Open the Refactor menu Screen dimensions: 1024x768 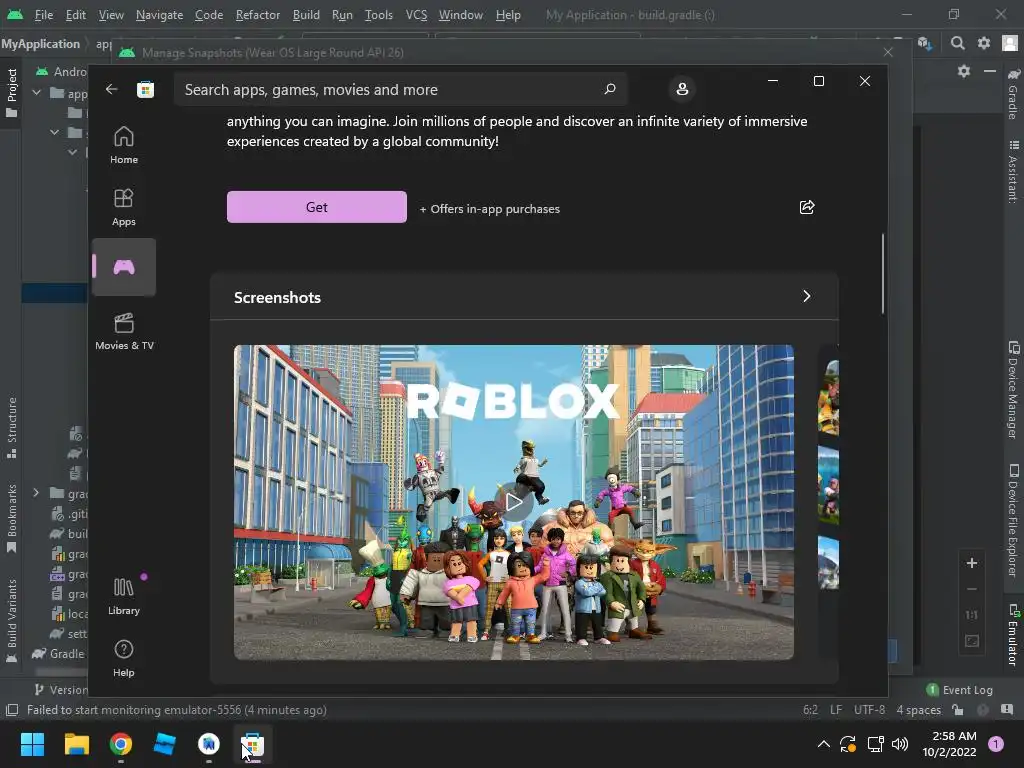coord(257,14)
